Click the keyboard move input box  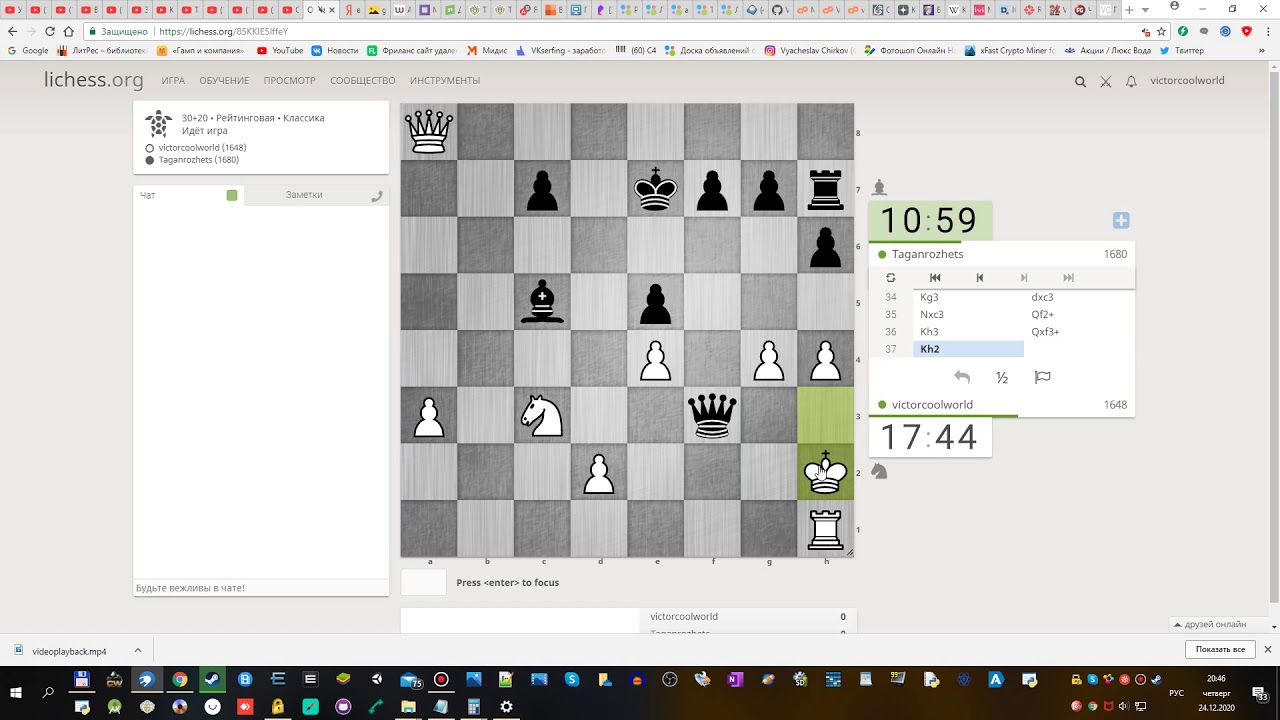[423, 583]
